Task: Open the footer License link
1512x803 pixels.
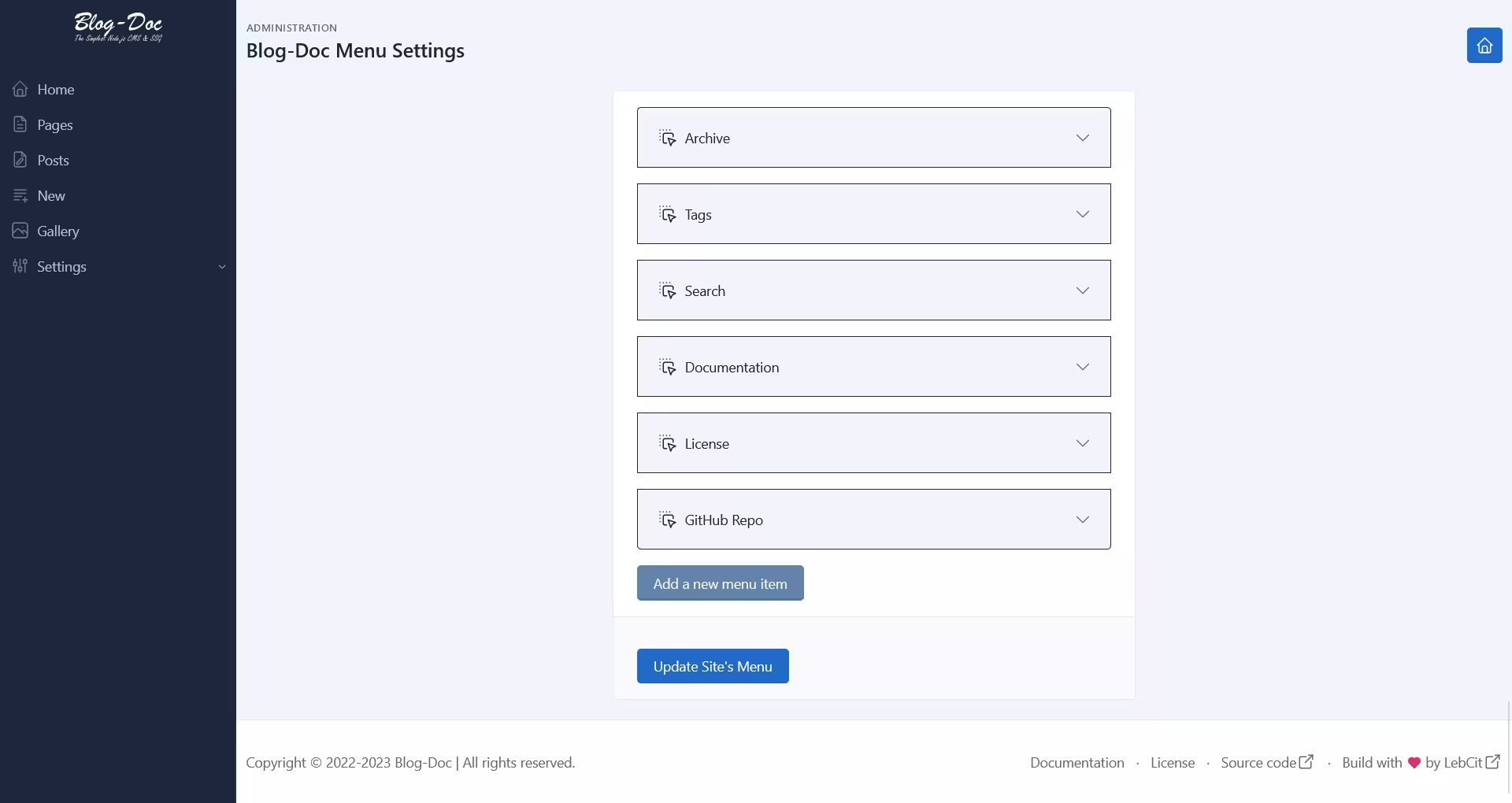Action: [1172, 762]
